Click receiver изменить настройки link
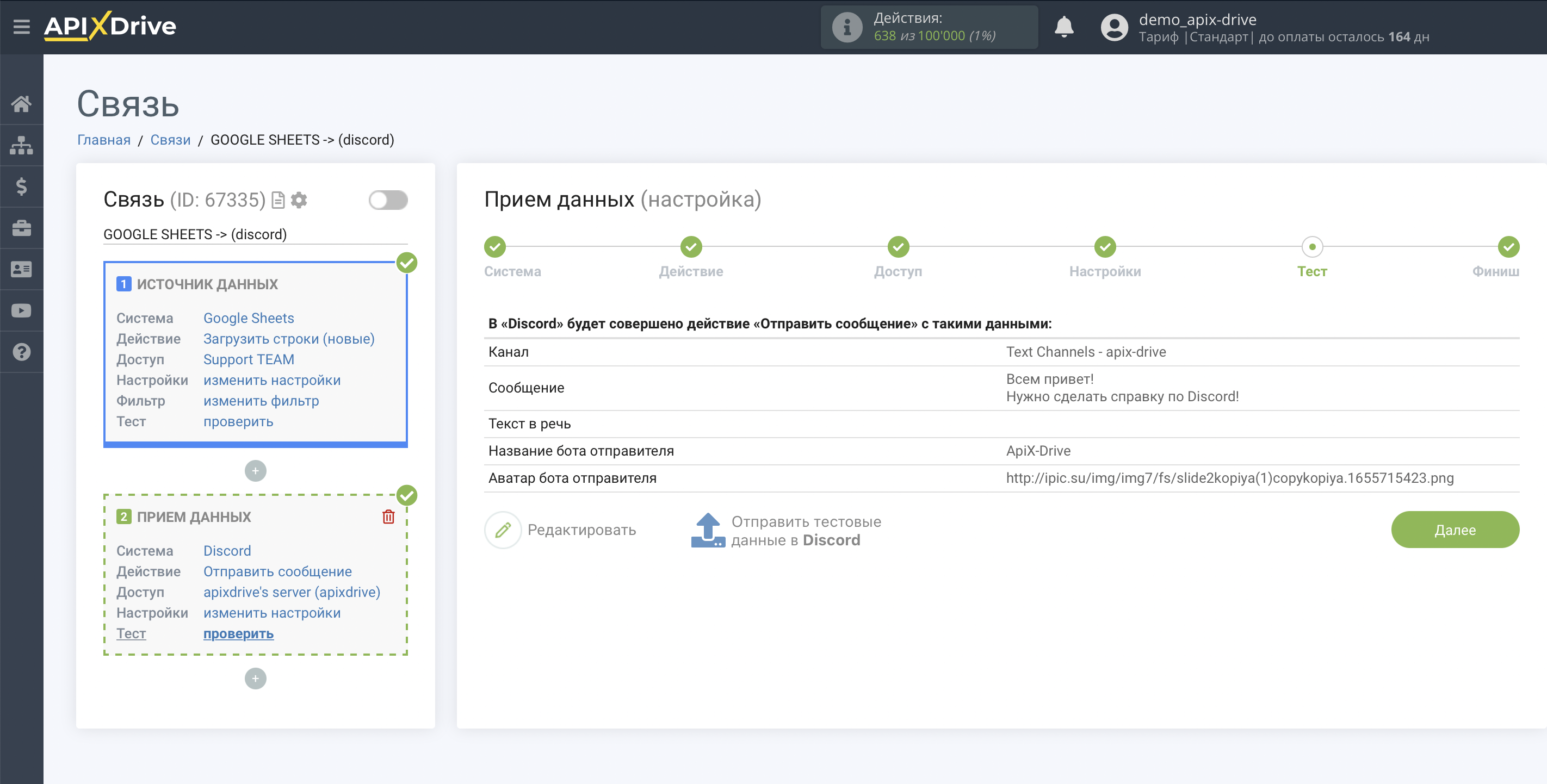This screenshot has width=1547, height=784. [271, 613]
